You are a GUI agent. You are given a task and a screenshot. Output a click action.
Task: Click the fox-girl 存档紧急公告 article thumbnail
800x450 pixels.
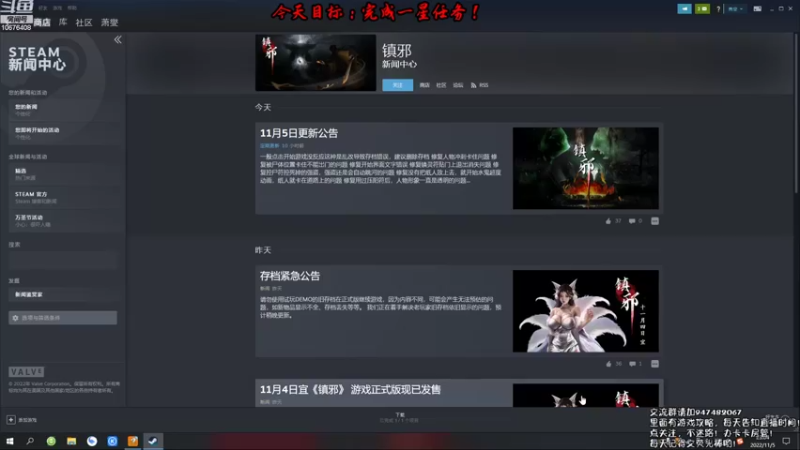[585, 311]
